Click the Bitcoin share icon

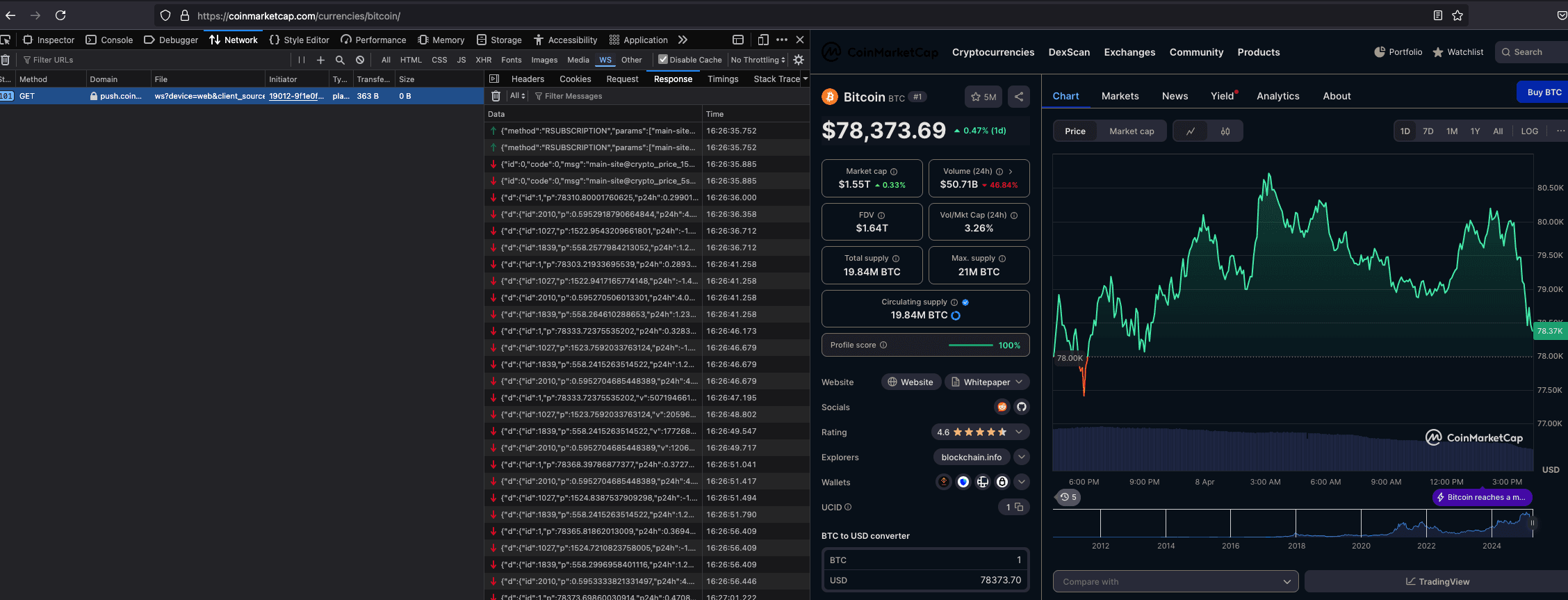(x=1019, y=97)
